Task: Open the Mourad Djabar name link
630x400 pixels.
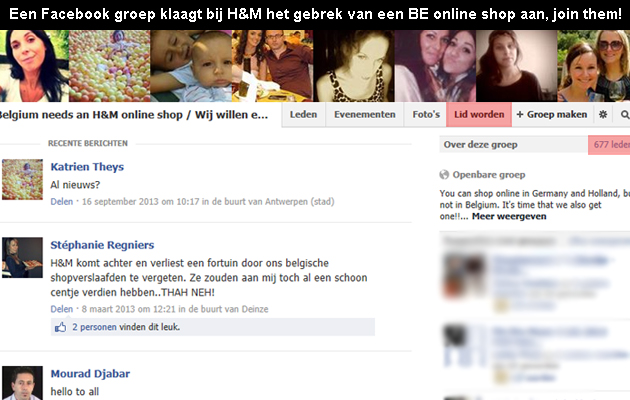Action: [x=90, y=374]
